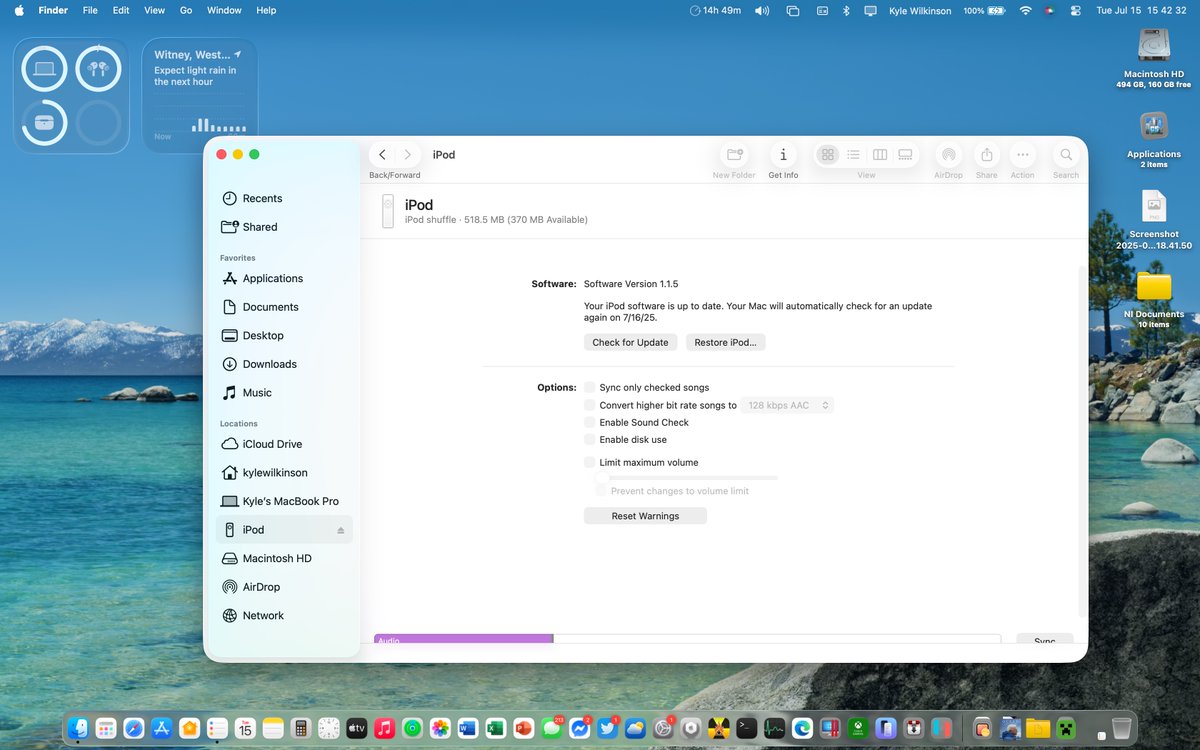Select NI Documents folder on desktop
Image resolution: width=1200 pixels, height=750 pixels.
click(x=1154, y=298)
